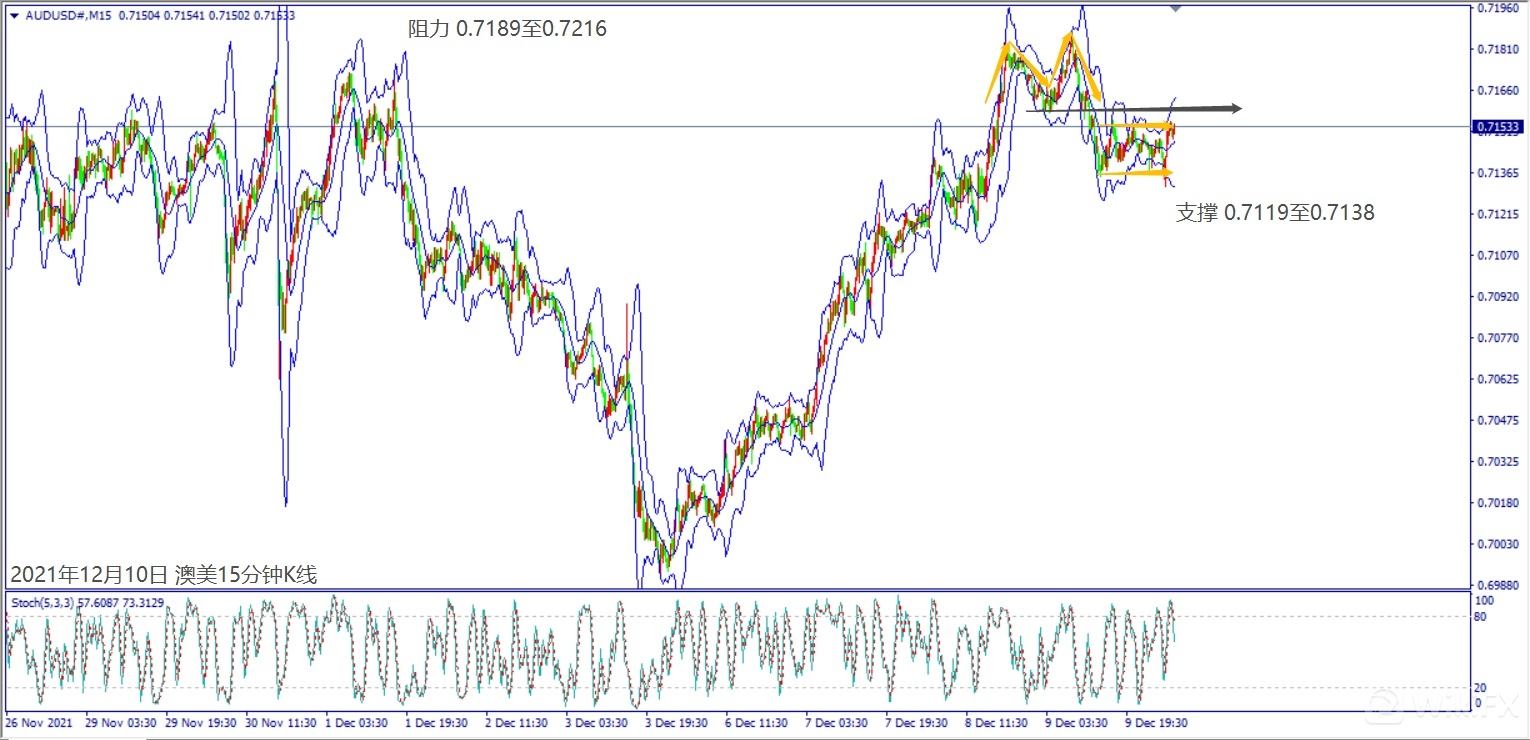Click the AUDUSD#,M15 chart title text
This screenshot has width=1530, height=740.
click(66, 15)
